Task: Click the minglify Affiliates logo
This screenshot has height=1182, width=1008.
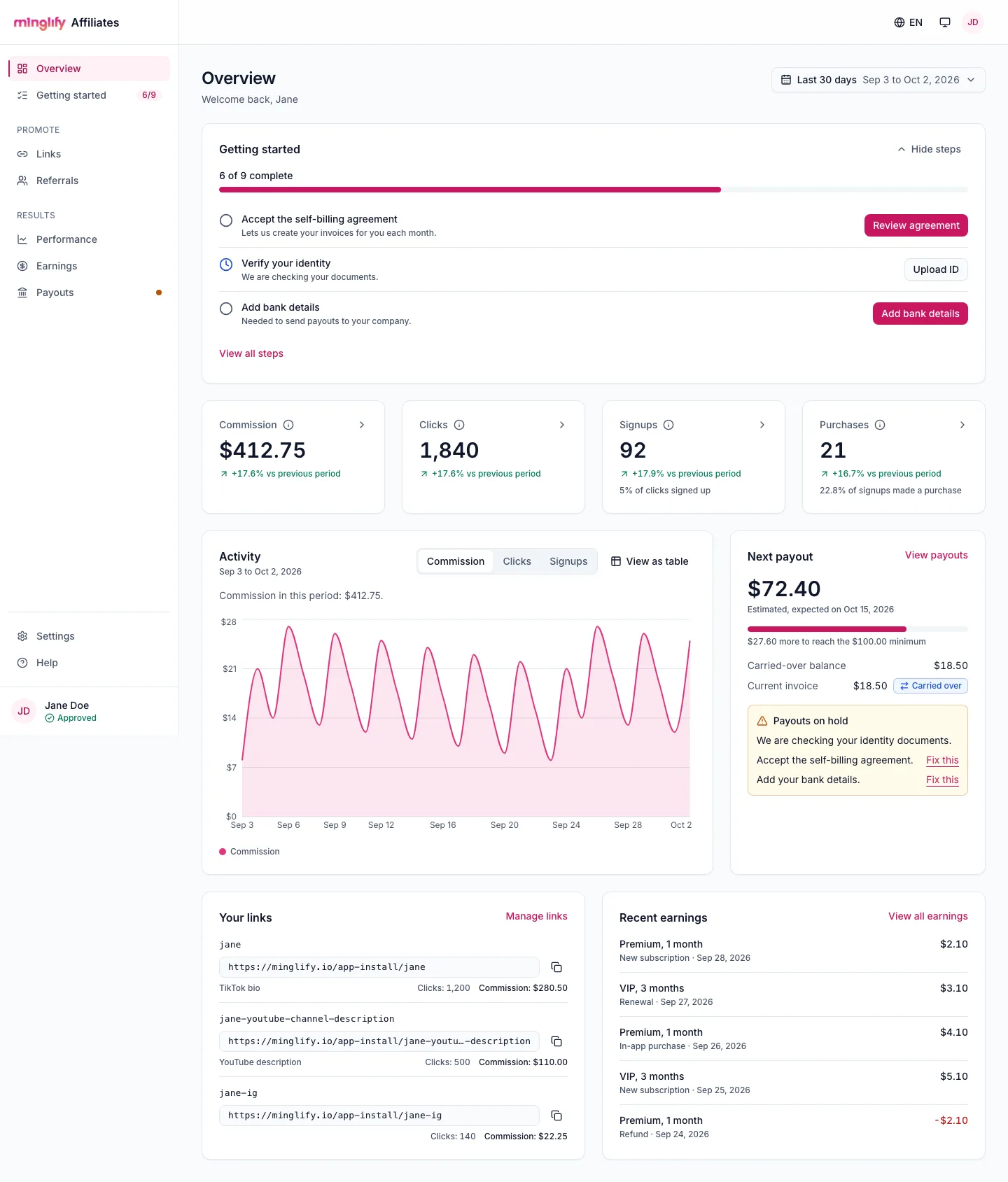Action: 66,22
